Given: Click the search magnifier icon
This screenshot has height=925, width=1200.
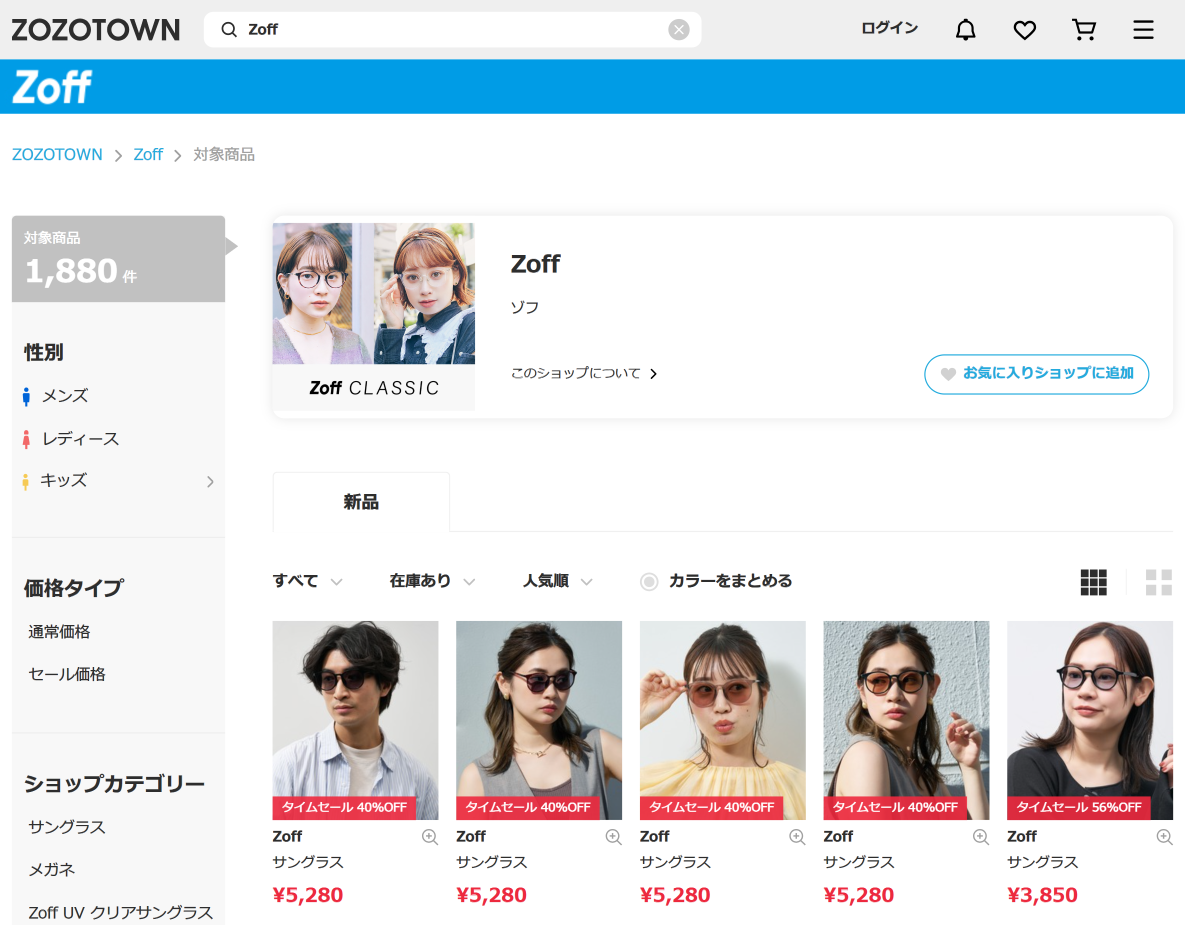Looking at the screenshot, I should (229, 30).
